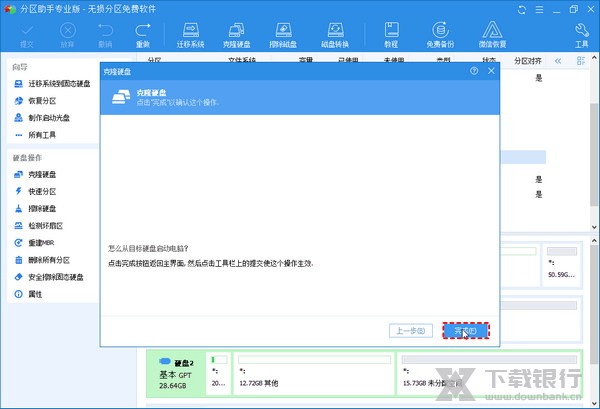Toggle the list view layout icon
The height and width of the screenshot is (409, 600).
coord(581,61)
